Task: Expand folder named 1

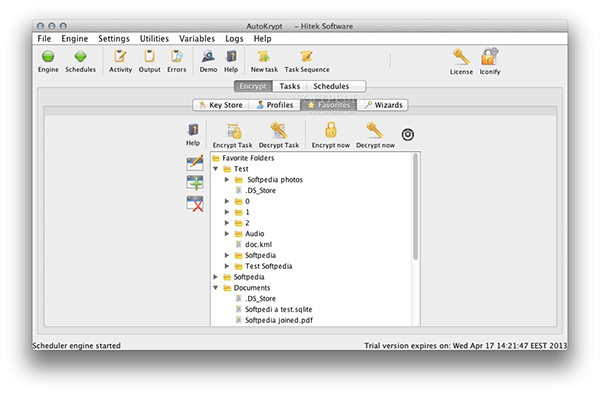Action: [227, 212]
